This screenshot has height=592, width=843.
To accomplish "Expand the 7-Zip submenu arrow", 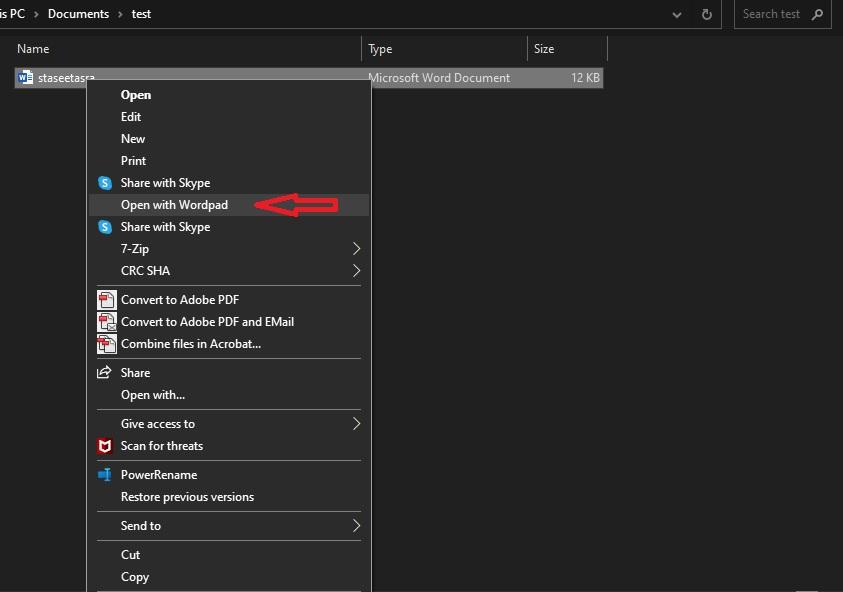I will click(356, 248).
